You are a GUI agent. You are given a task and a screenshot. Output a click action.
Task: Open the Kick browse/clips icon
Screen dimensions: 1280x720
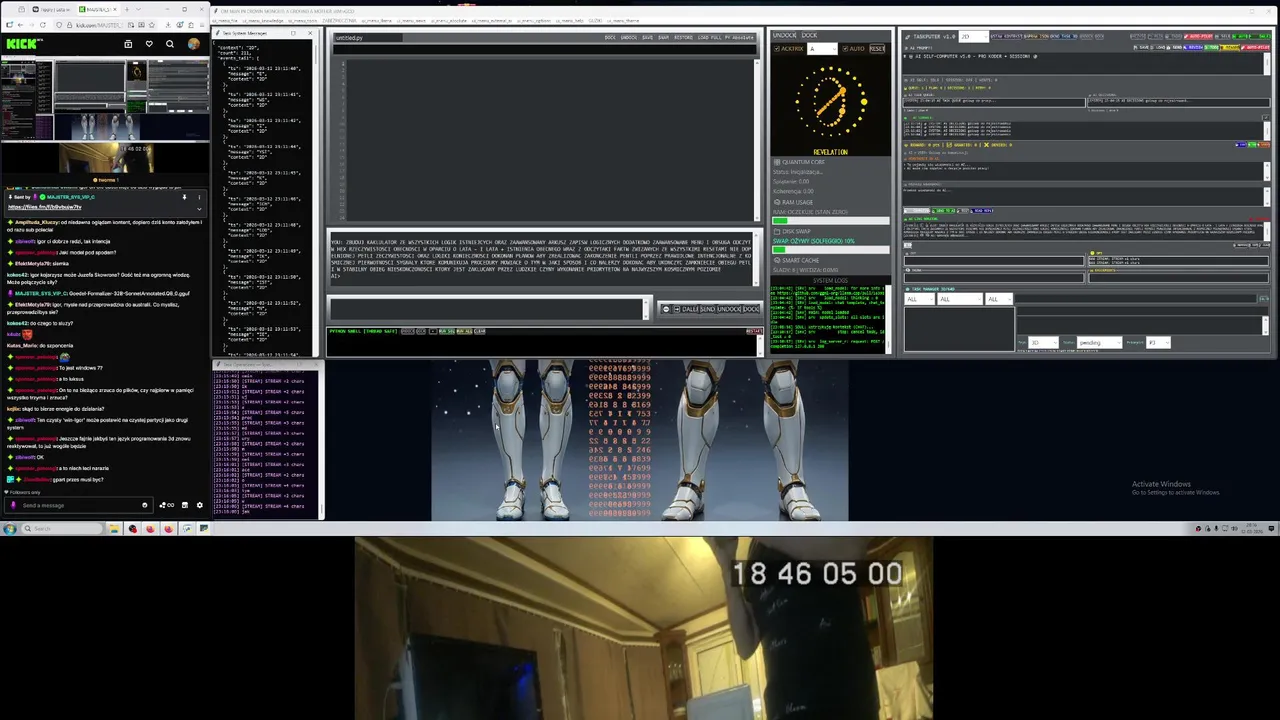tap(128, 44)
